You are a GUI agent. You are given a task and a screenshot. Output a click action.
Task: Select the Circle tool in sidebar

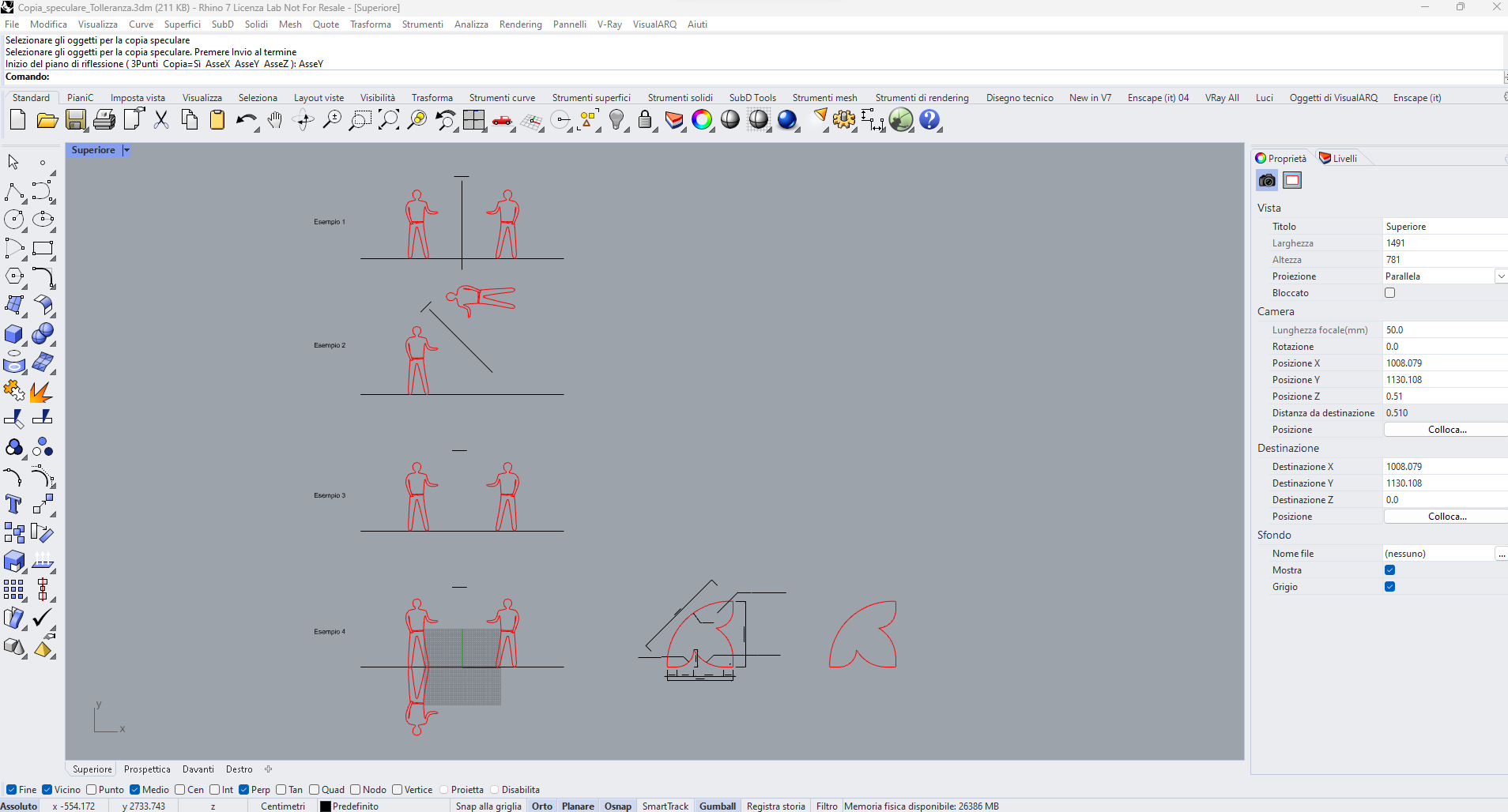(x=13, y=220)
